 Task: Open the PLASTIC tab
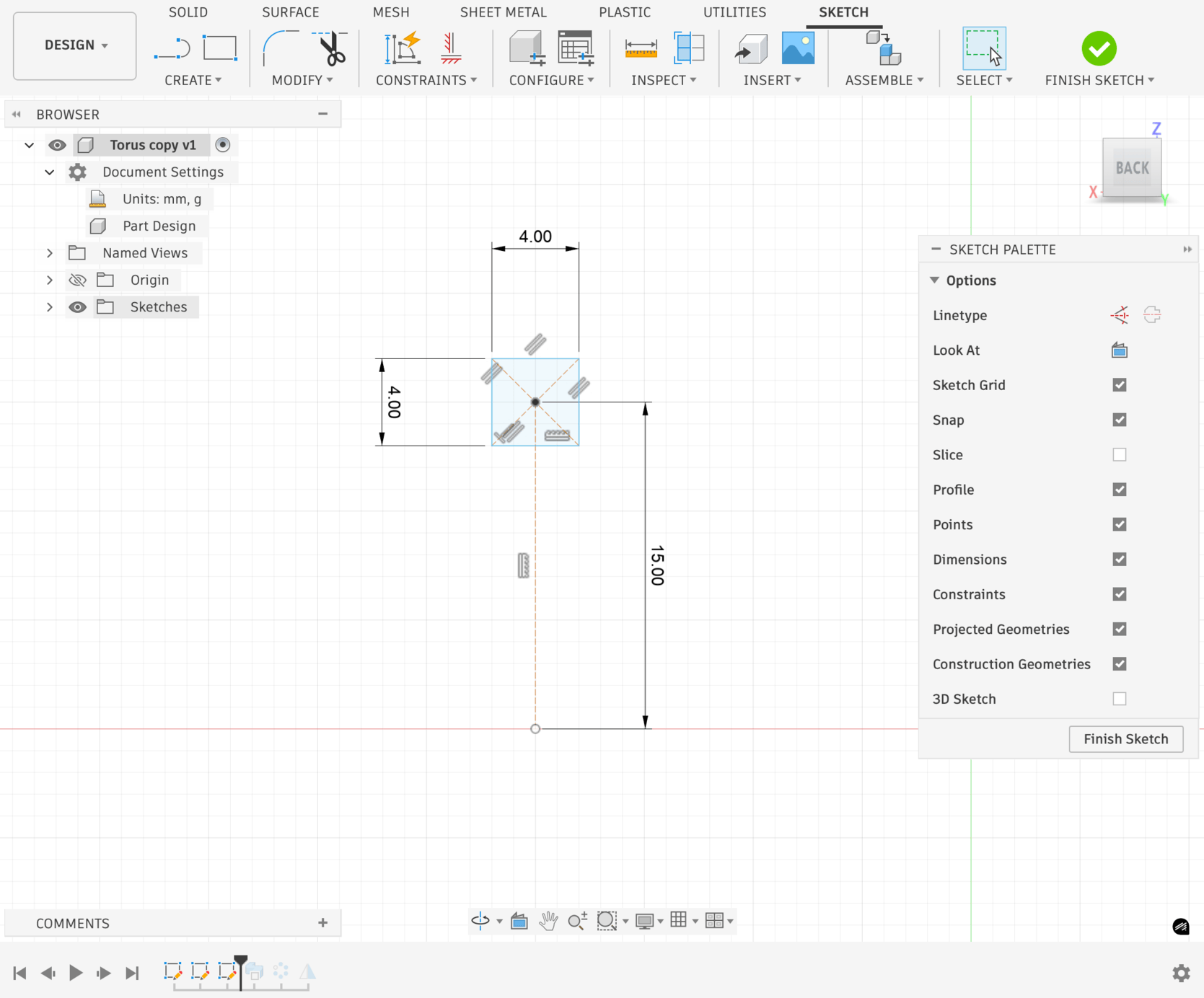click(x=625, y=12)
